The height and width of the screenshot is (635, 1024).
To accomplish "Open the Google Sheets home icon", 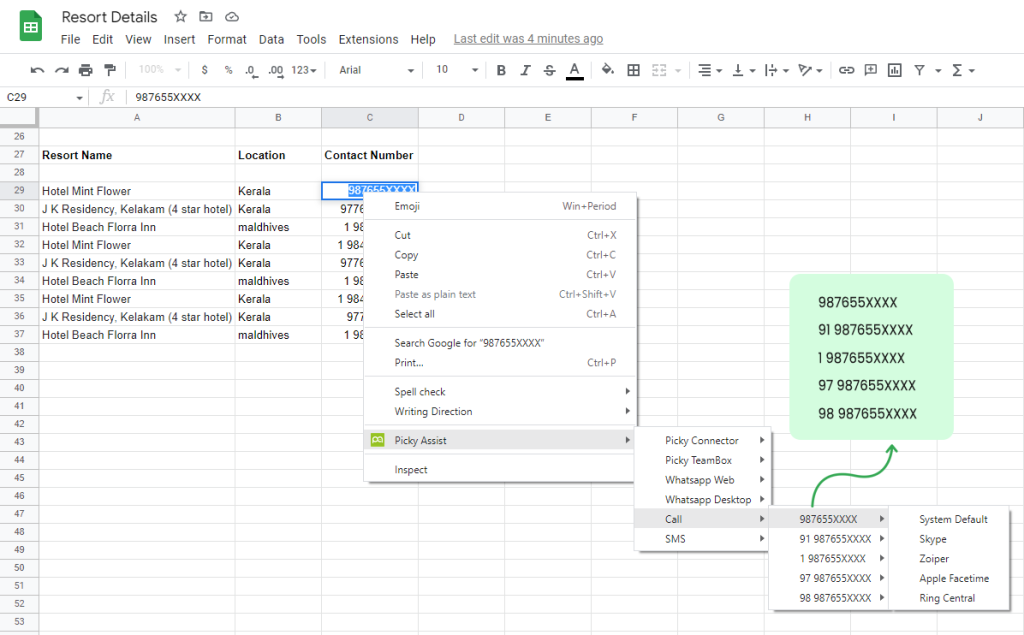I will 31,27.
